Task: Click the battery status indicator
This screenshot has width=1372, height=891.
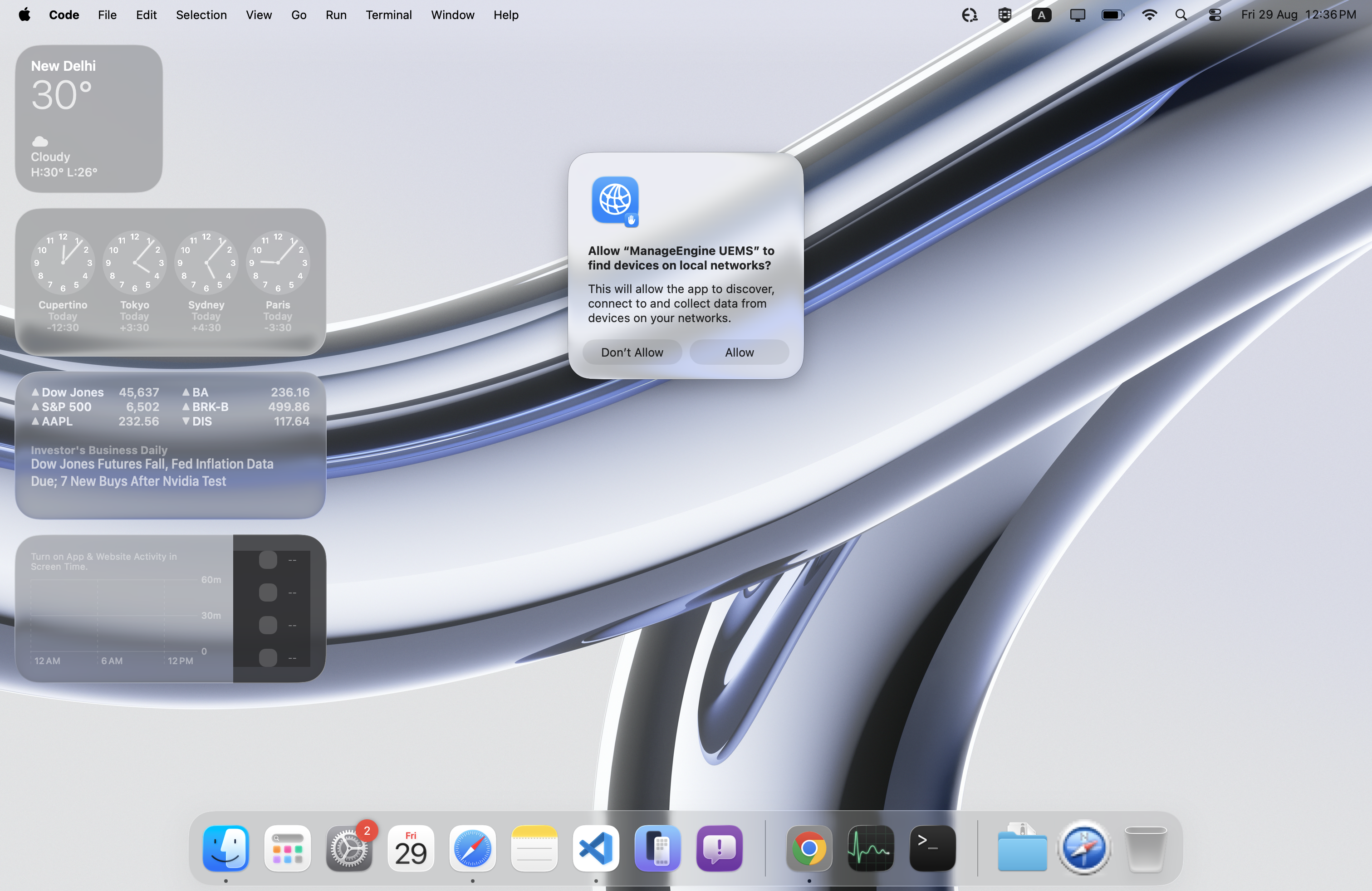Action: click(x=1112, y=15)
